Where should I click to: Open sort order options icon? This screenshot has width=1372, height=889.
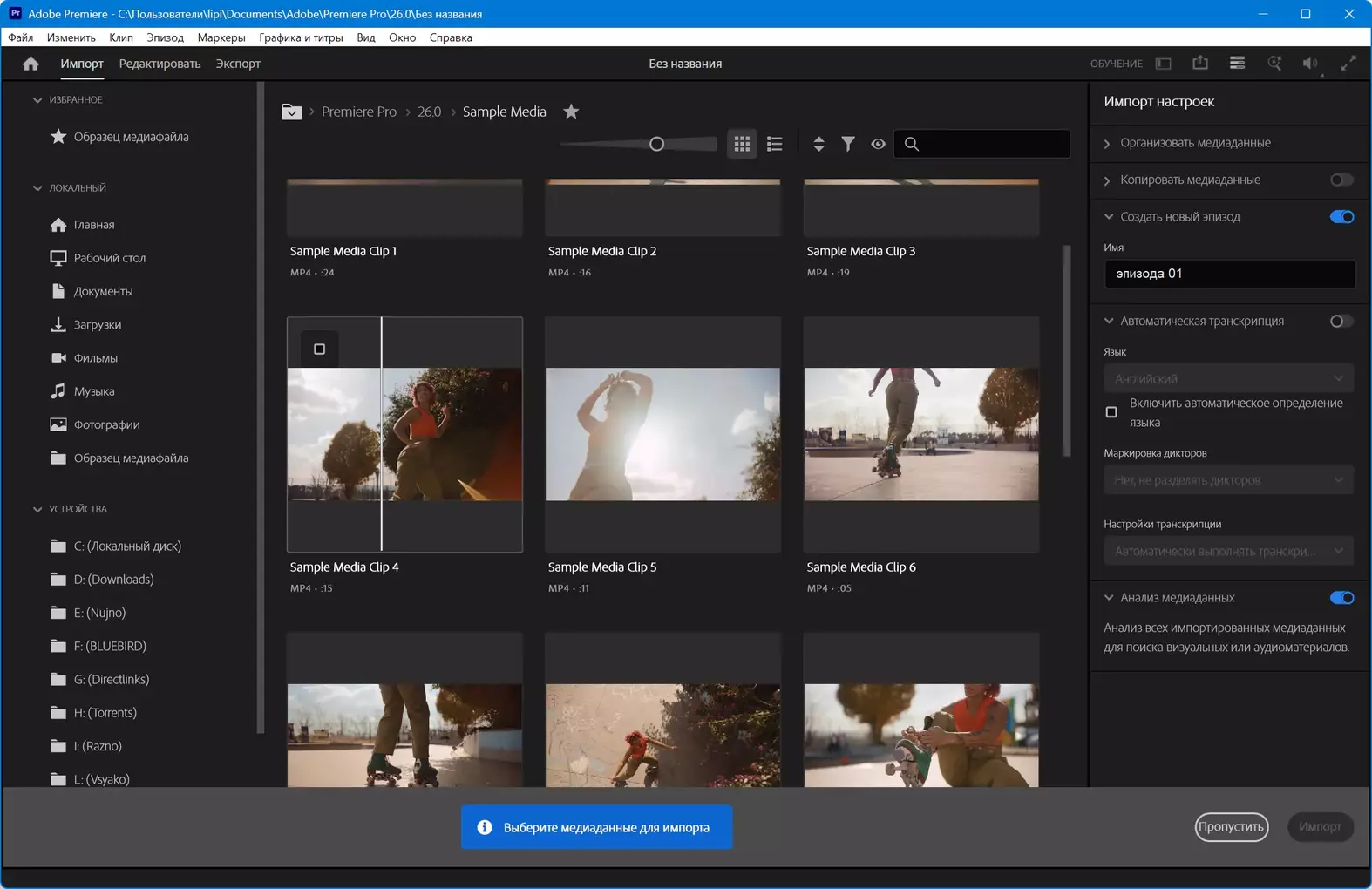pyautogui.click(x=818, y=145)
